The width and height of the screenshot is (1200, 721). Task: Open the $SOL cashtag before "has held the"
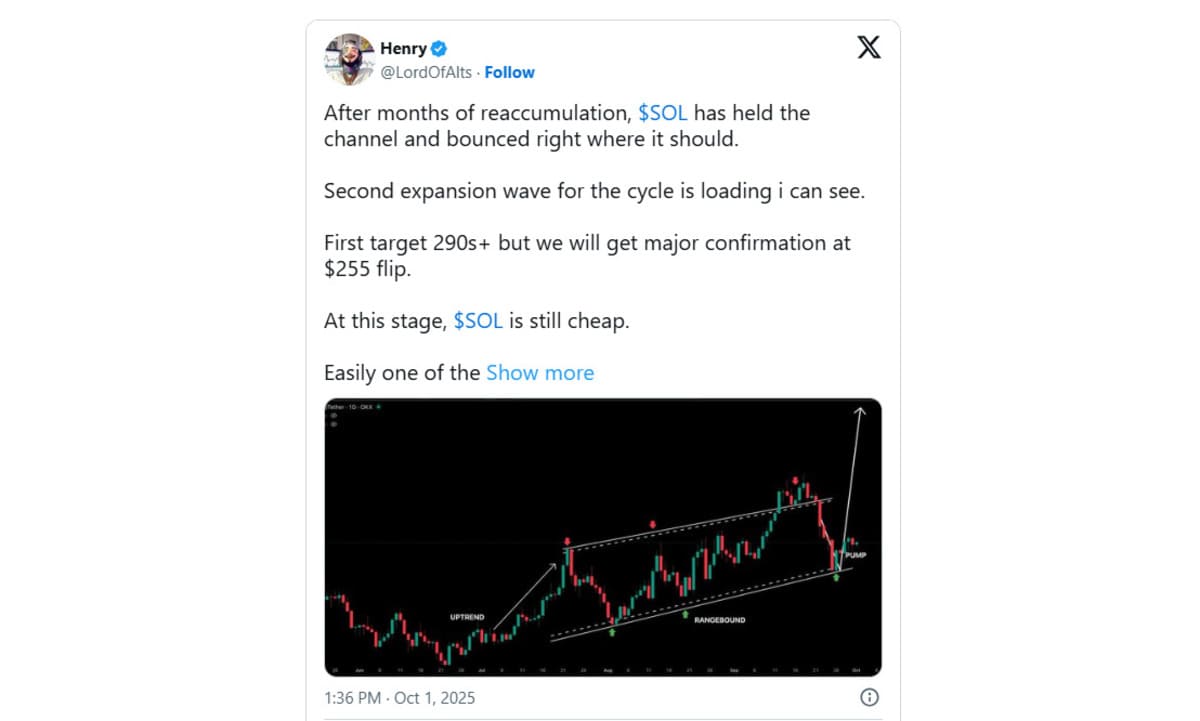pyautogui.click(x=662, y=113)
